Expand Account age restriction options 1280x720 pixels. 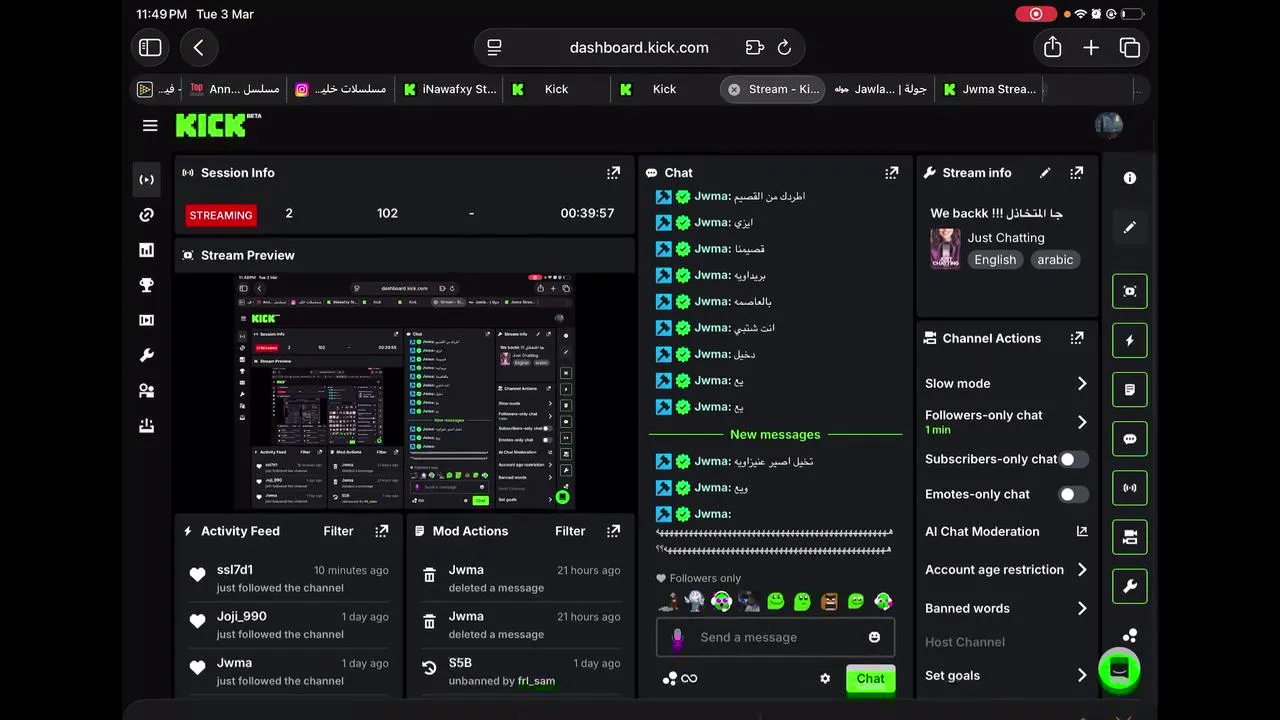[1081, 569]
